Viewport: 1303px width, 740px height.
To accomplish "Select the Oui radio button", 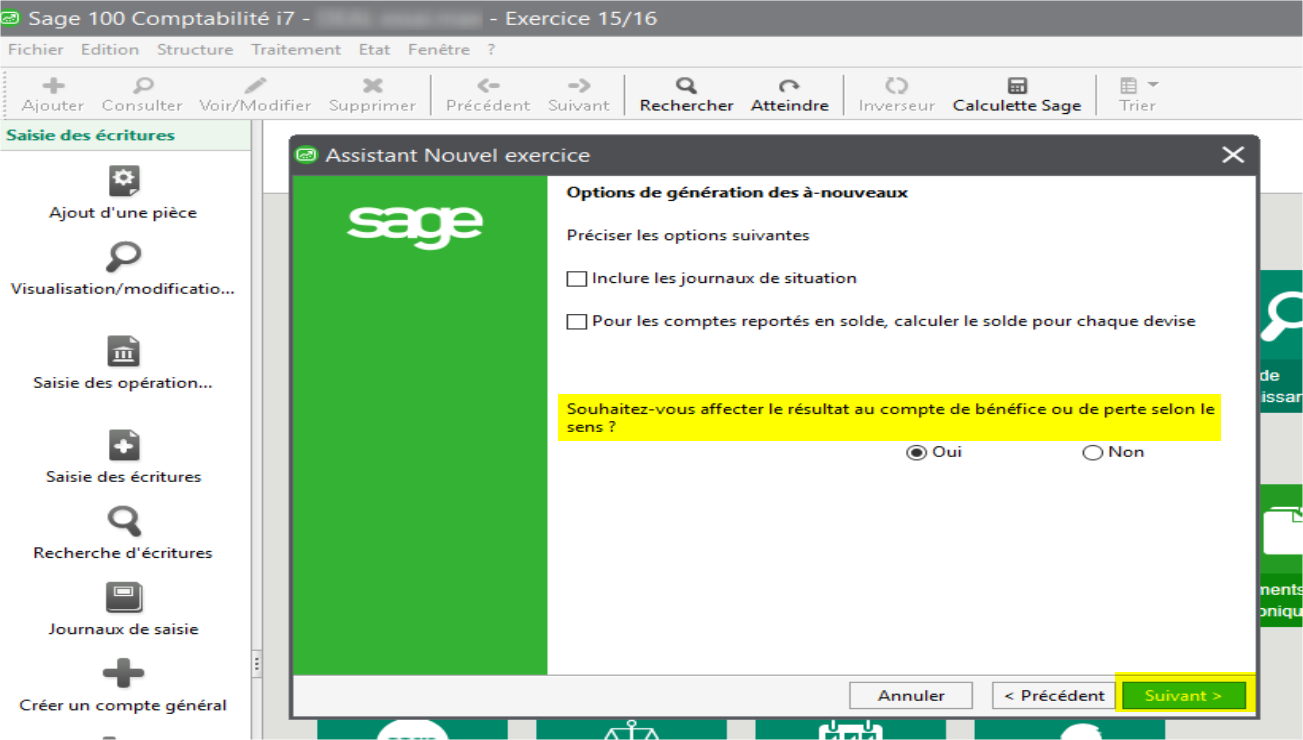I will click(x=915, y=453).
